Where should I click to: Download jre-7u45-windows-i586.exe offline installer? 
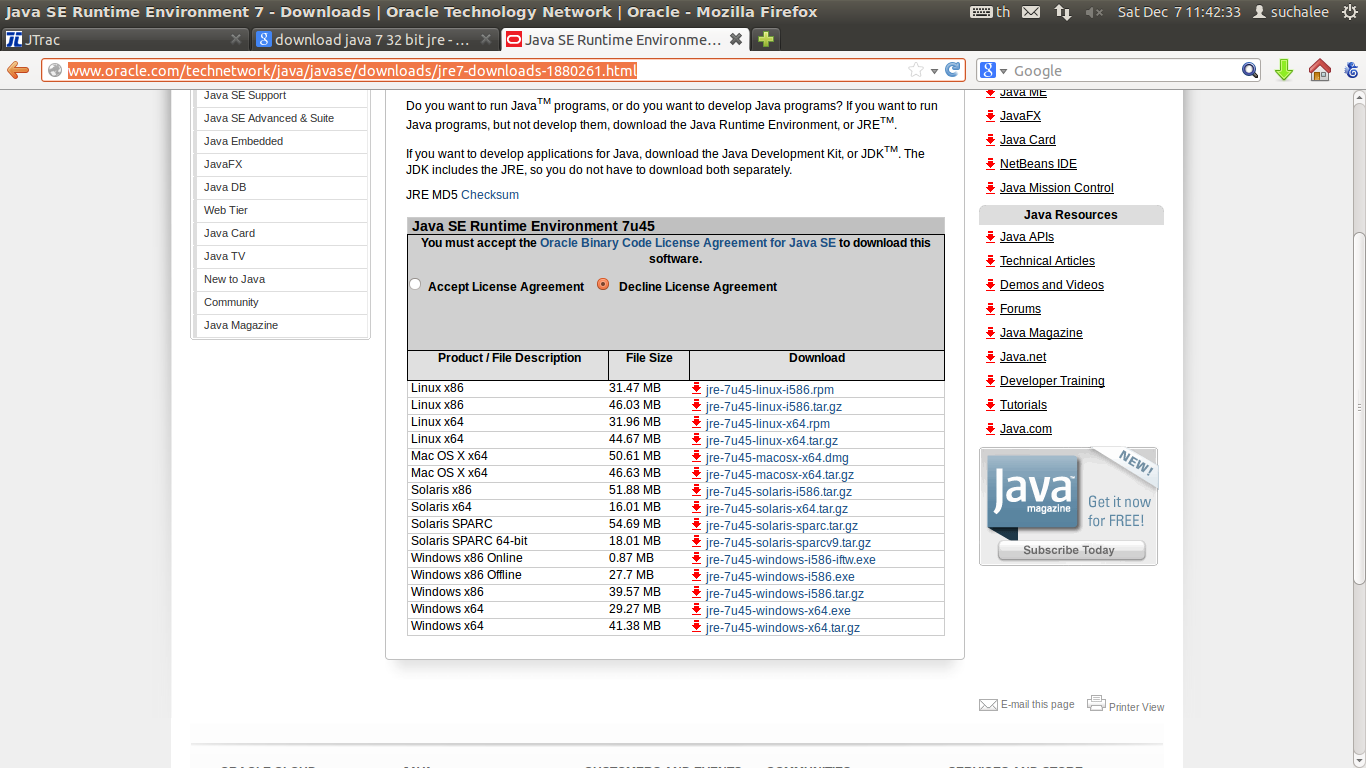(780, 577)
